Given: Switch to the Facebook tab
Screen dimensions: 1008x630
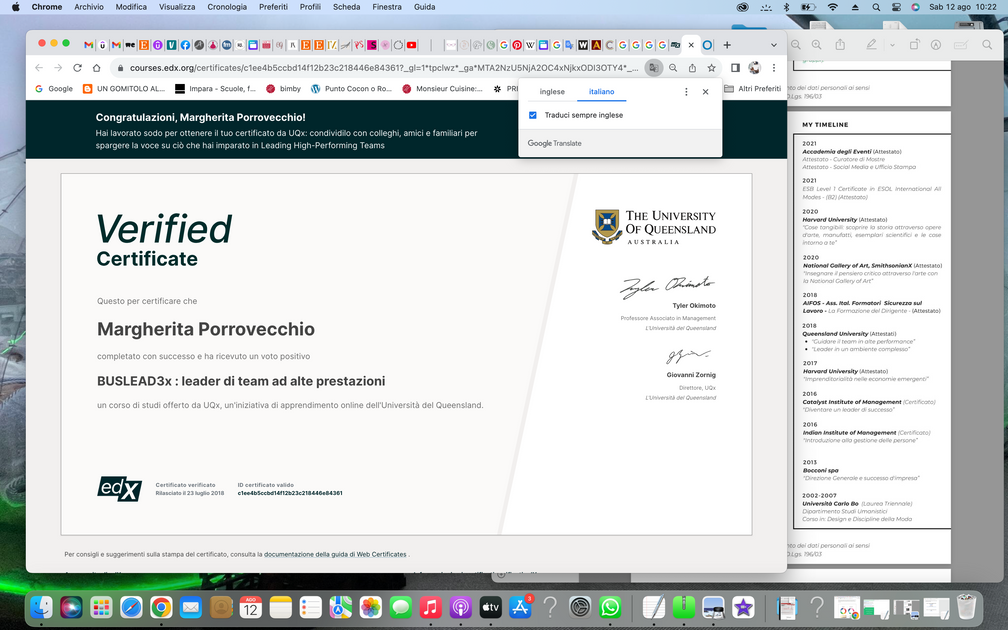Looking at the screenshot, I should (x=185, y=45).
